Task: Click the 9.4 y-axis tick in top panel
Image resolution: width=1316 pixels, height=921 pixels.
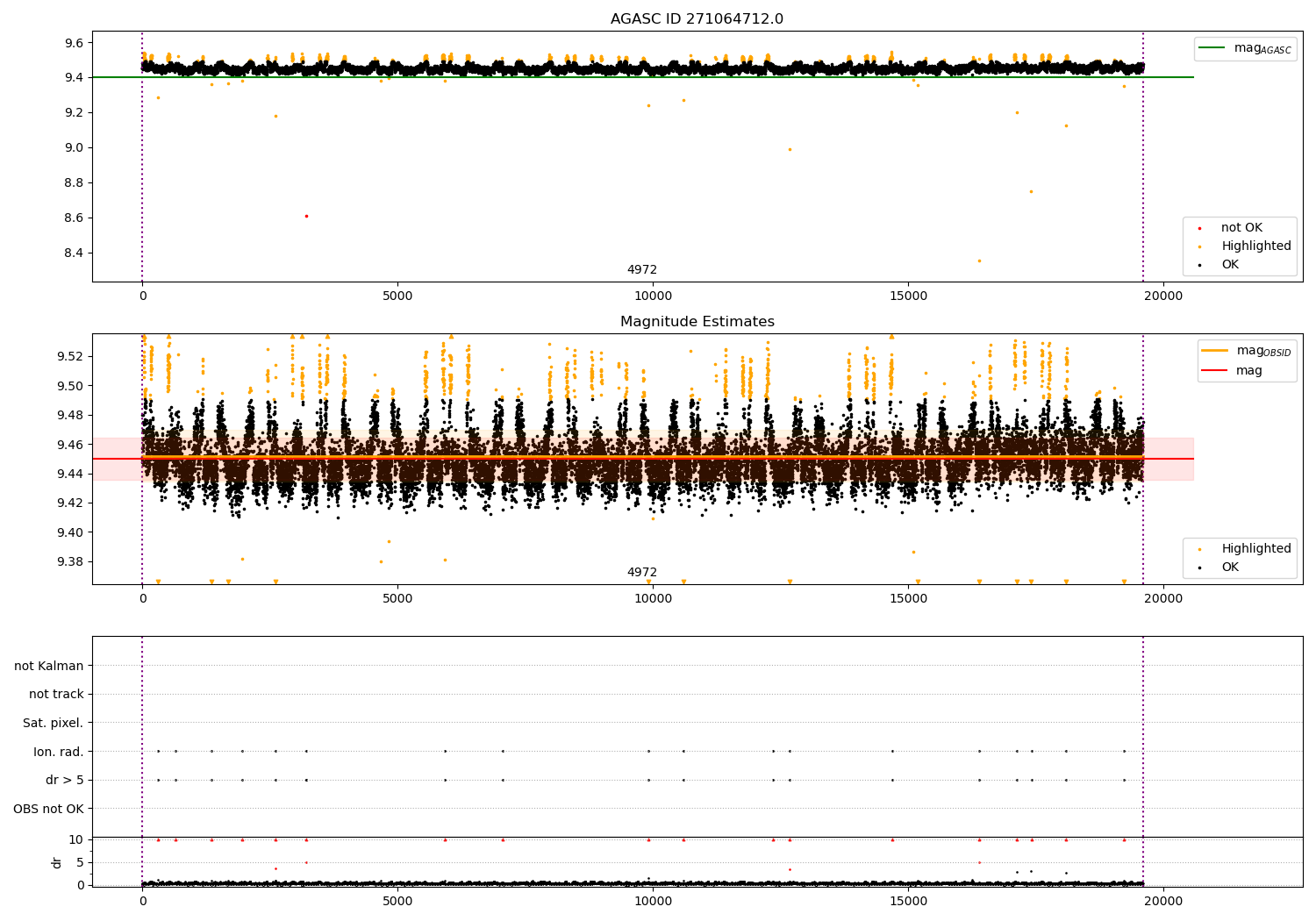Action: (x=73, y=78)
